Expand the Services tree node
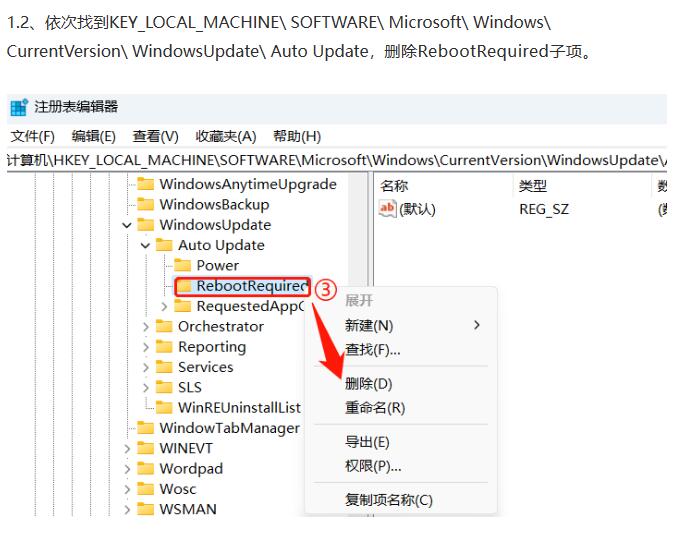The width and height of the screenshot is (683, 535). 146,367
